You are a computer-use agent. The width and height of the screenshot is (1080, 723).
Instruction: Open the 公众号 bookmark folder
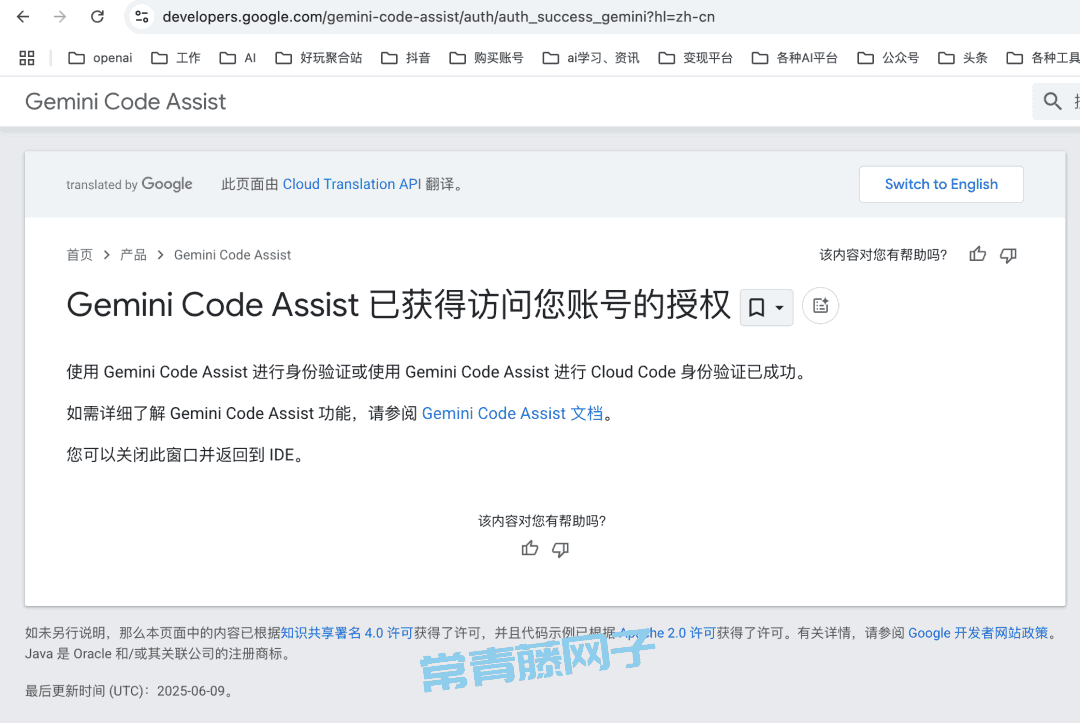point(889,58)
